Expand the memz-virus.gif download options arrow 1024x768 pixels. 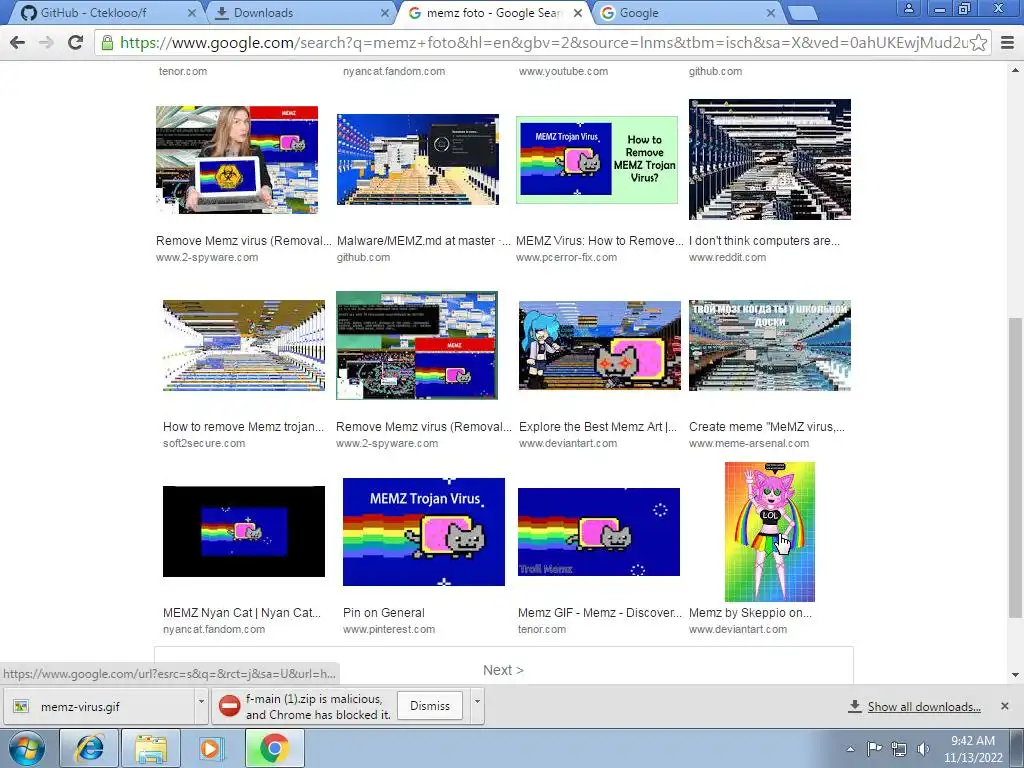[x=201, y=707]
